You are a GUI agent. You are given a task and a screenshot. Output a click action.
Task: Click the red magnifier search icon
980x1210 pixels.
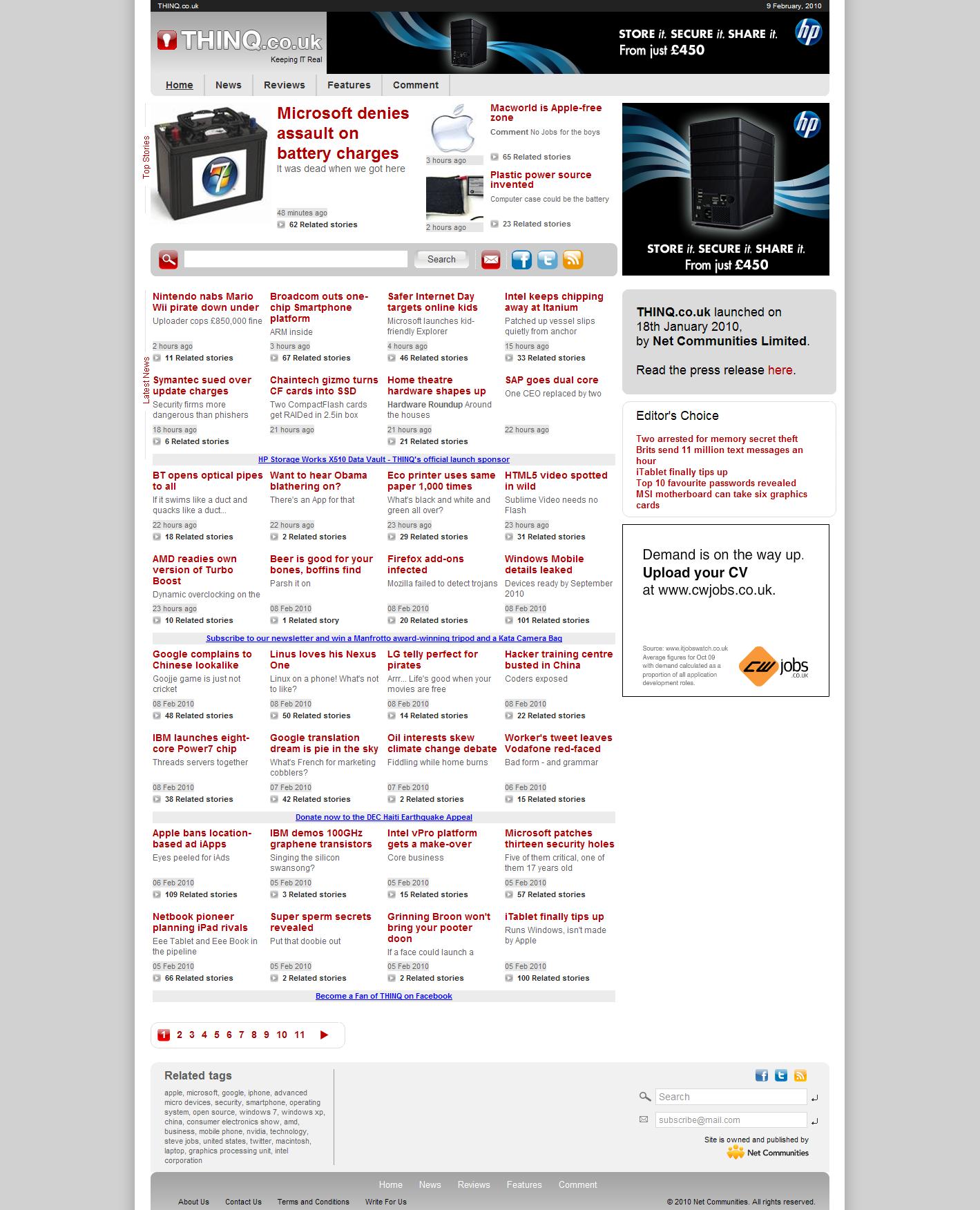(x=168, y=260)
